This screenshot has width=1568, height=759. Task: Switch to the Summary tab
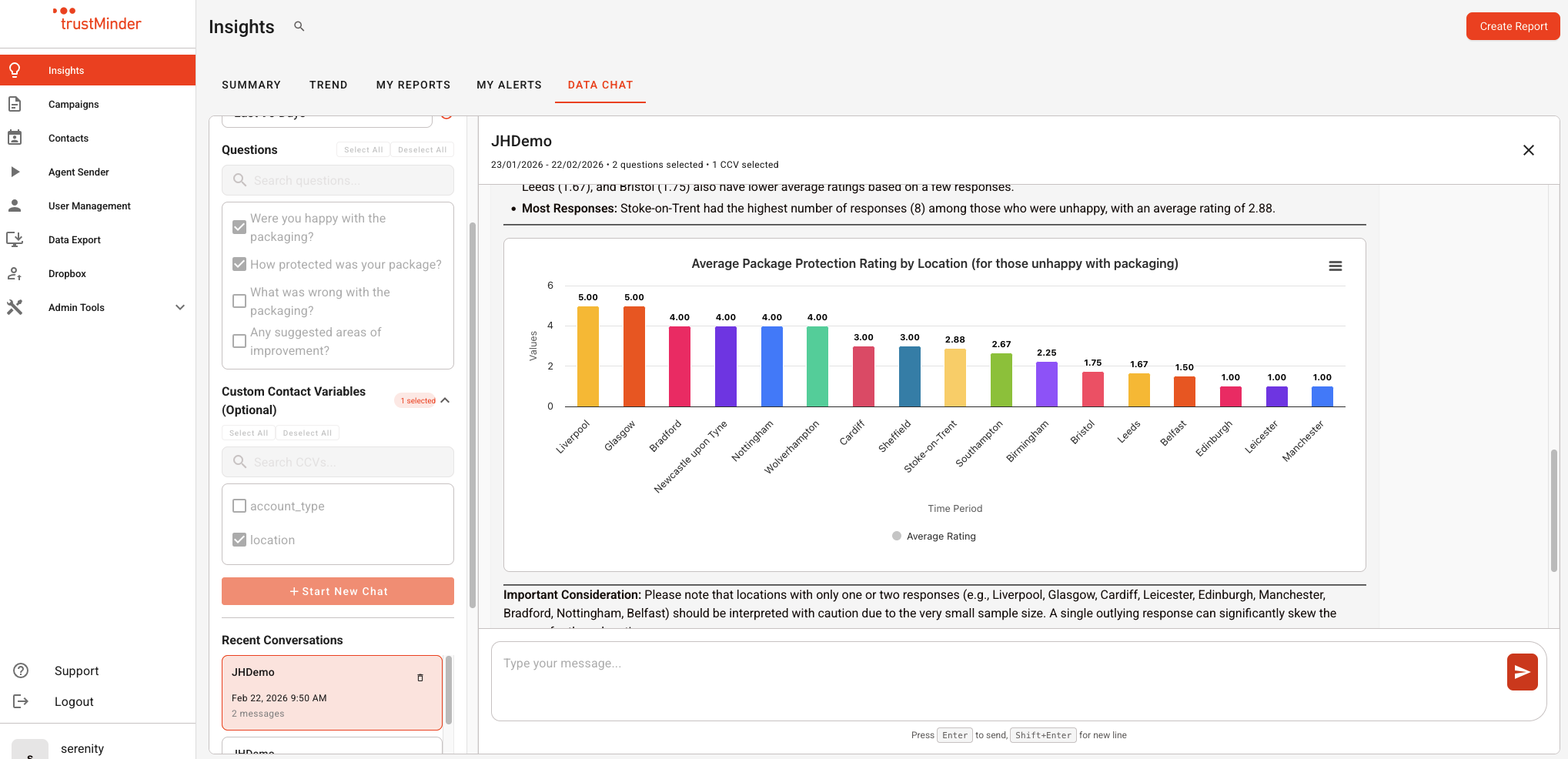[x=251, y=85]
